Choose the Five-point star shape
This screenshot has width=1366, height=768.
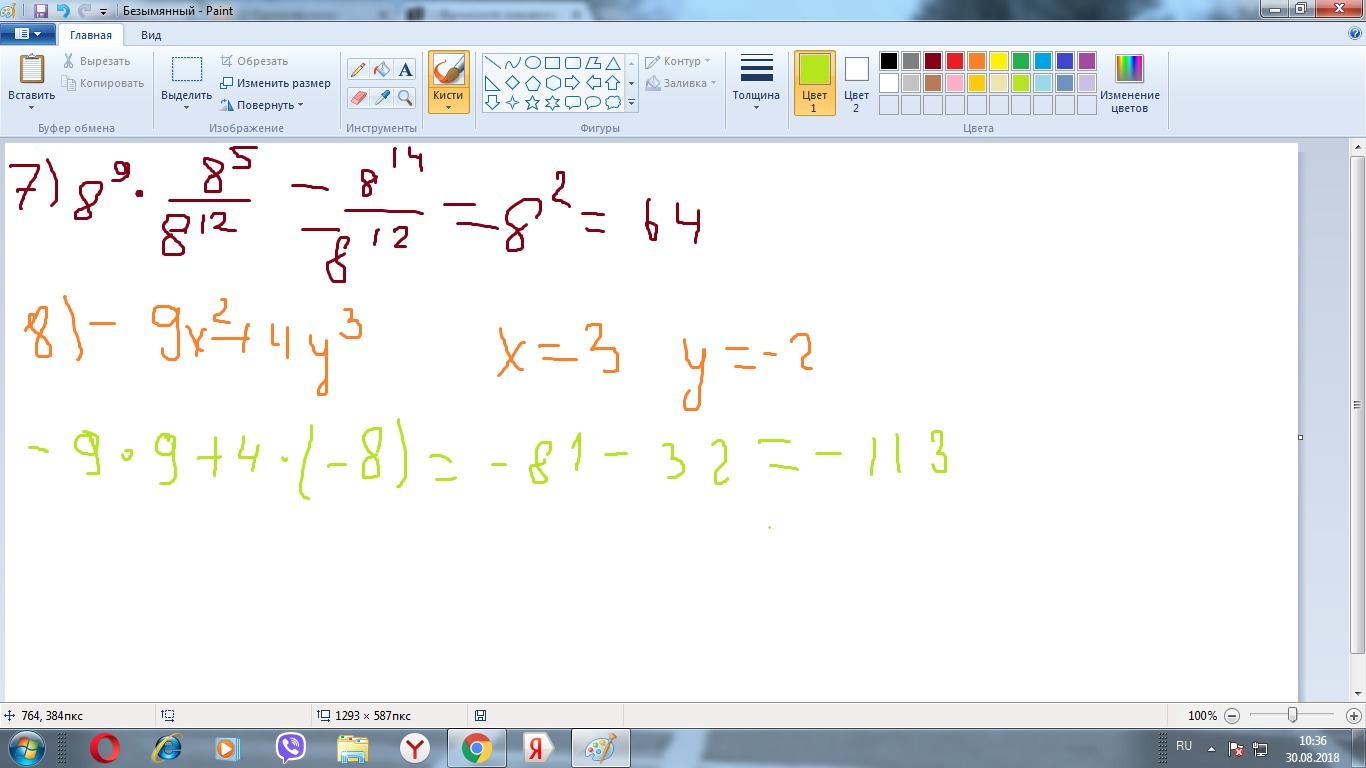click(x=533, y=102)
